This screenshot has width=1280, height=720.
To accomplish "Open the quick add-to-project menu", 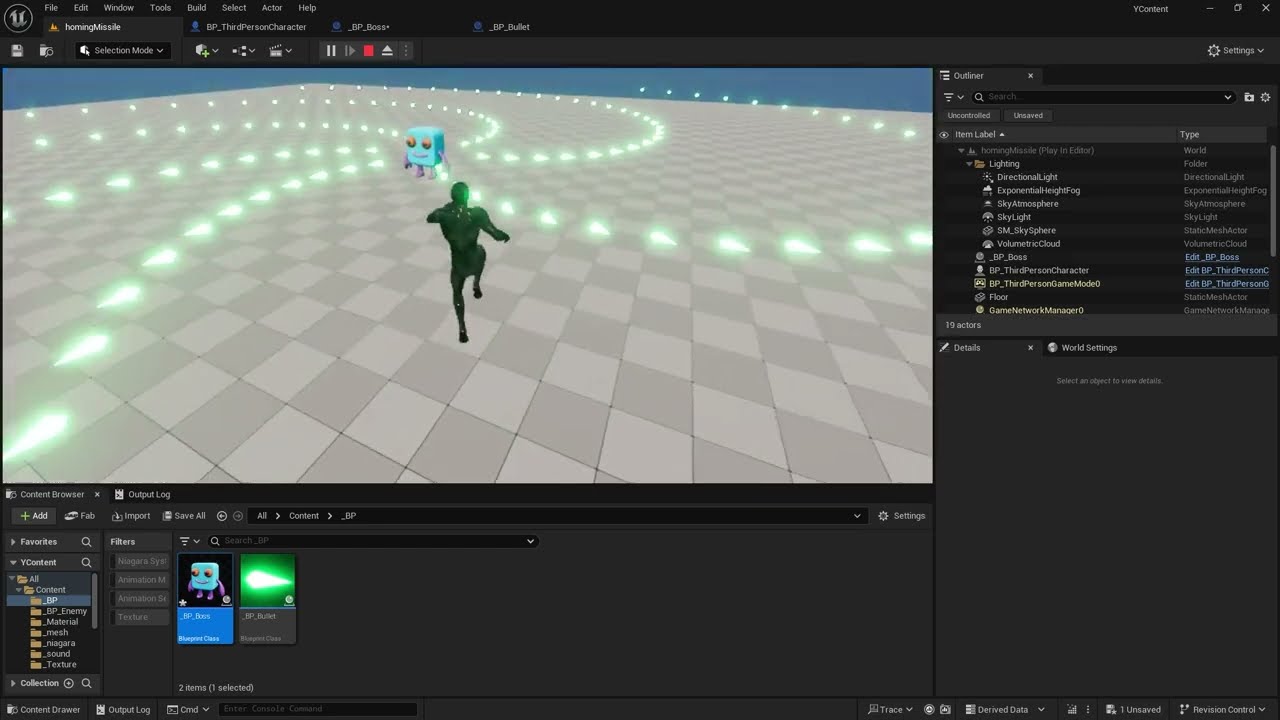I will (207, 51).
